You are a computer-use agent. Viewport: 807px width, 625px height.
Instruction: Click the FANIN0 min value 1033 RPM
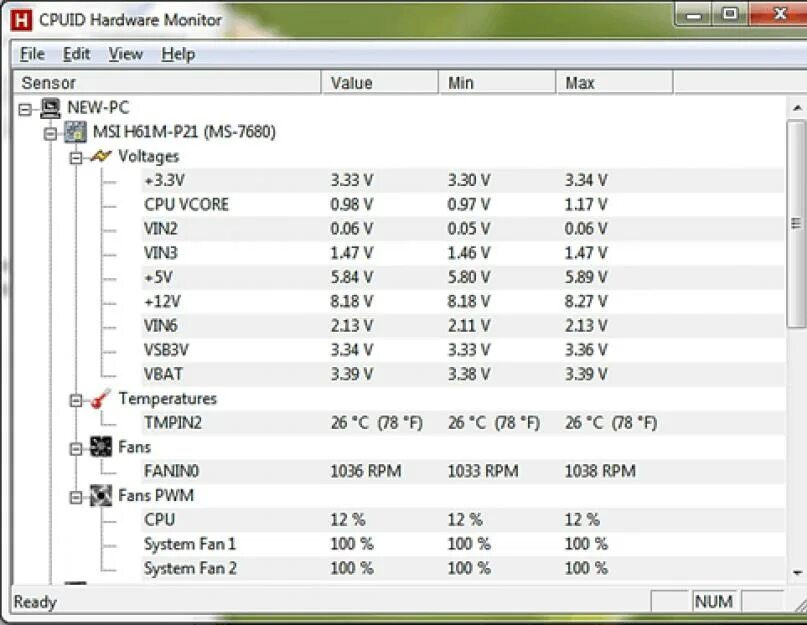click(x=483, y=471)
